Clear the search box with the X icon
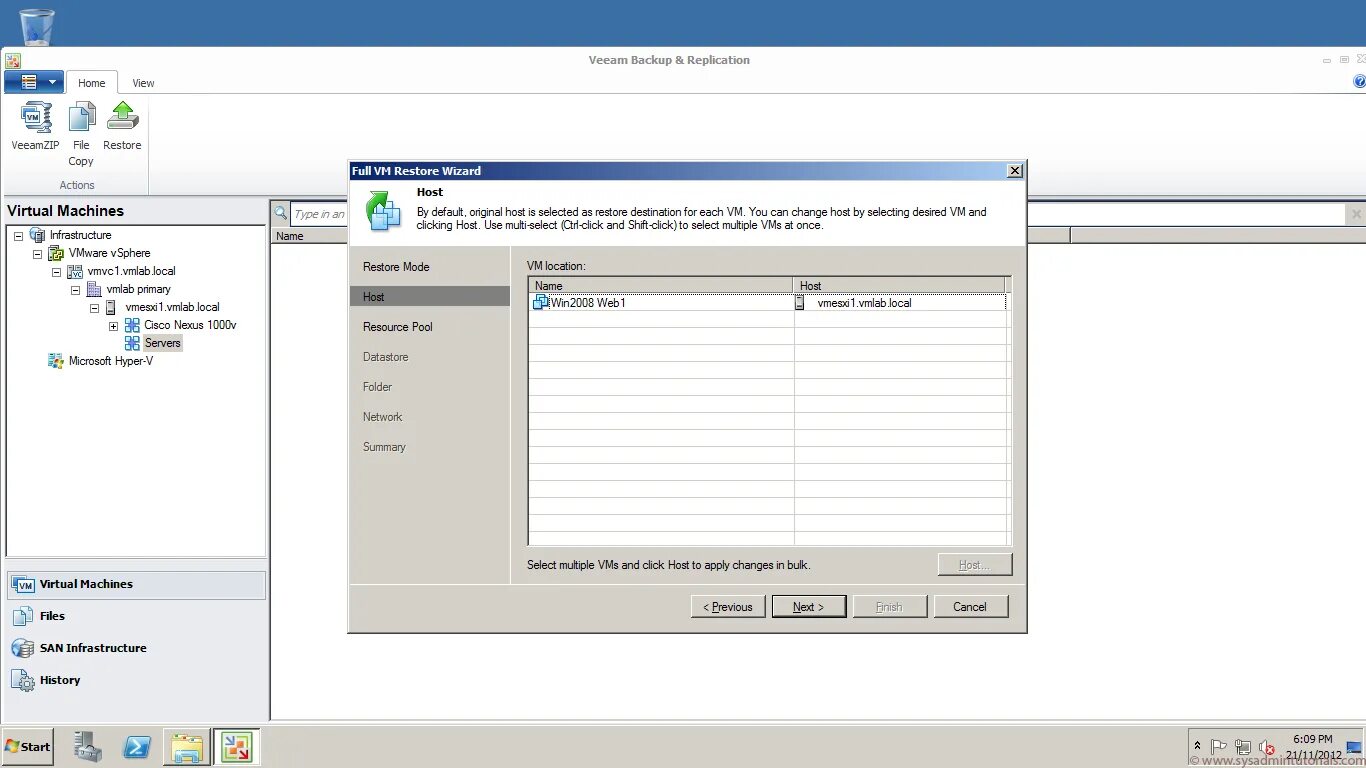Image resolution: width=1366 pixels, height=768 pixels. pos(1356,214)
